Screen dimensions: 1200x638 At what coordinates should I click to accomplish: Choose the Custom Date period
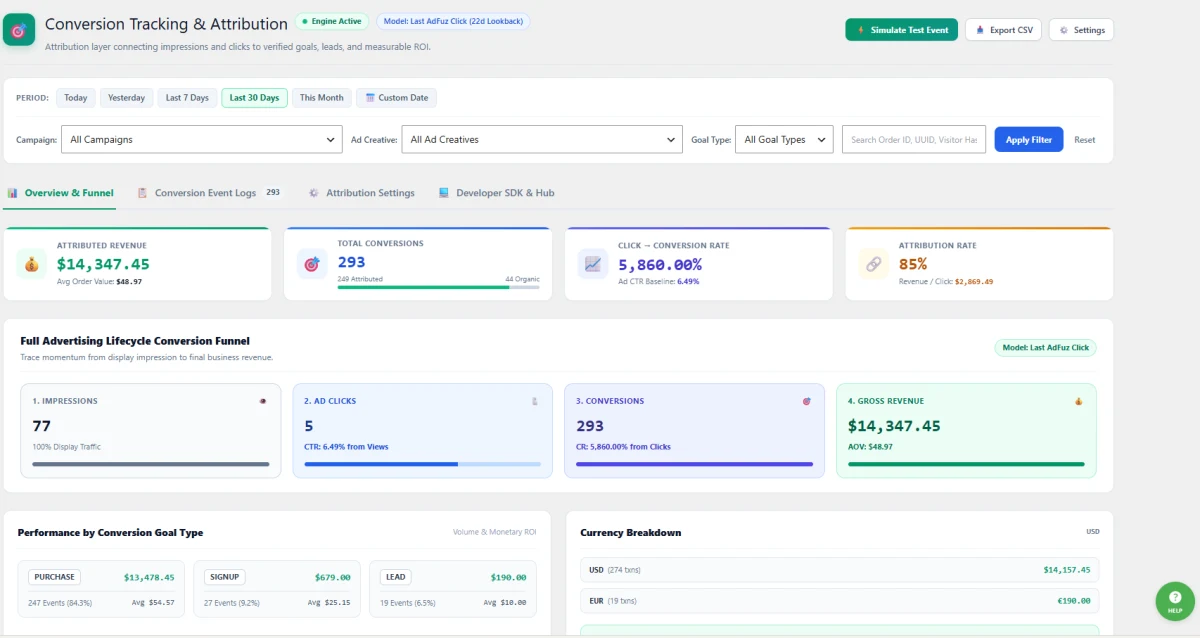(397, 98)
